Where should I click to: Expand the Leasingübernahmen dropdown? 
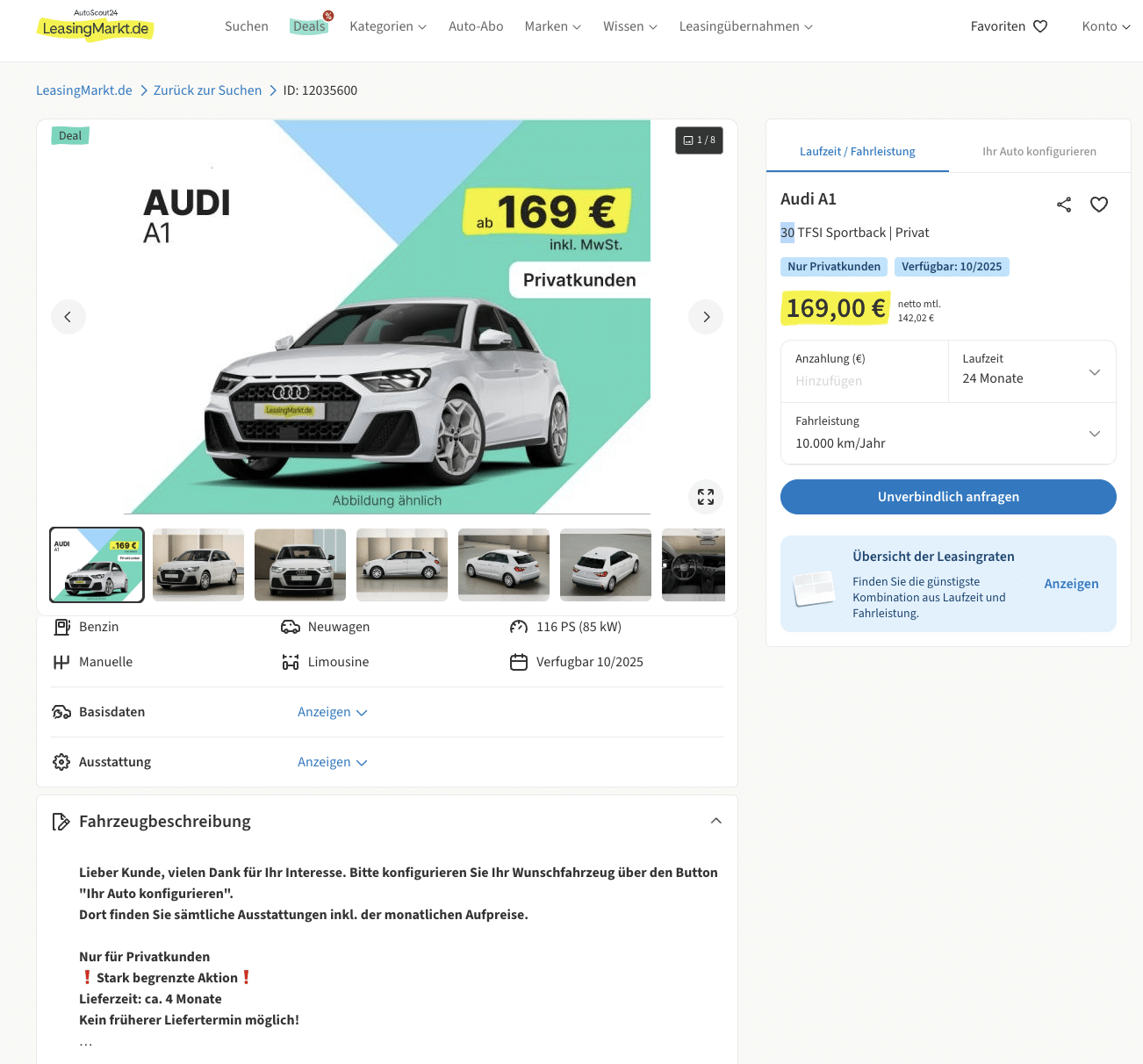(x=746, y=26)
